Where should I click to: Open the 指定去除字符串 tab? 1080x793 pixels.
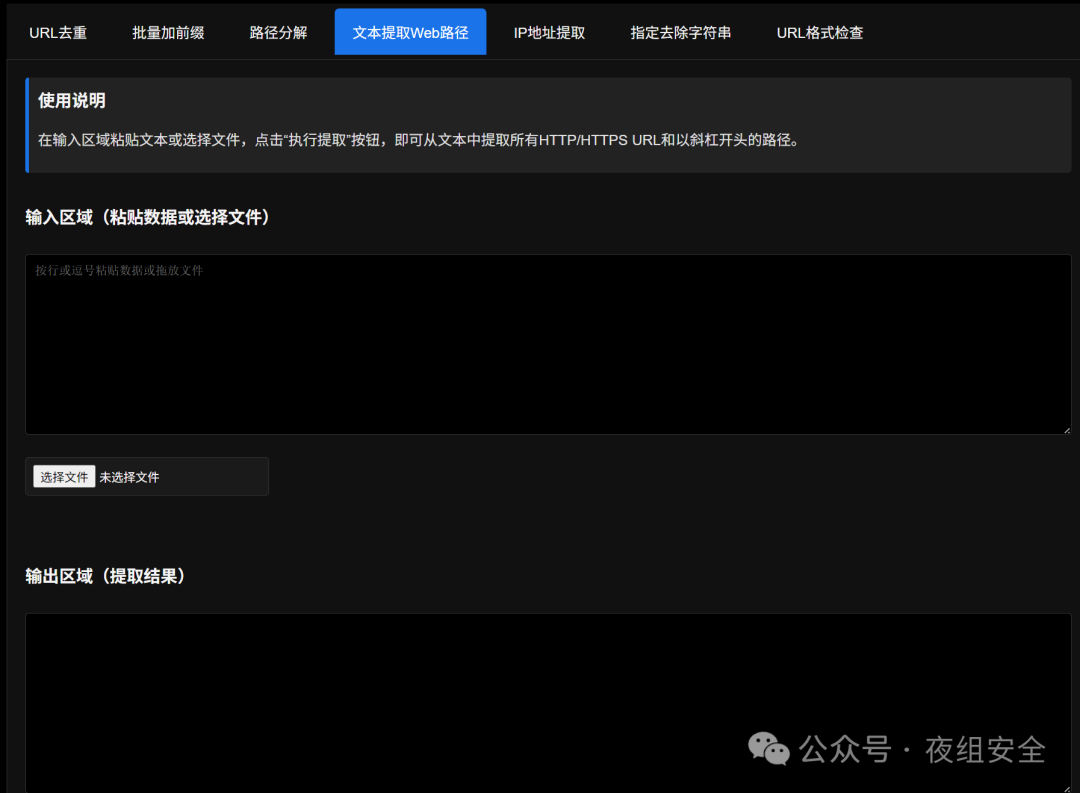pos(681,31)
